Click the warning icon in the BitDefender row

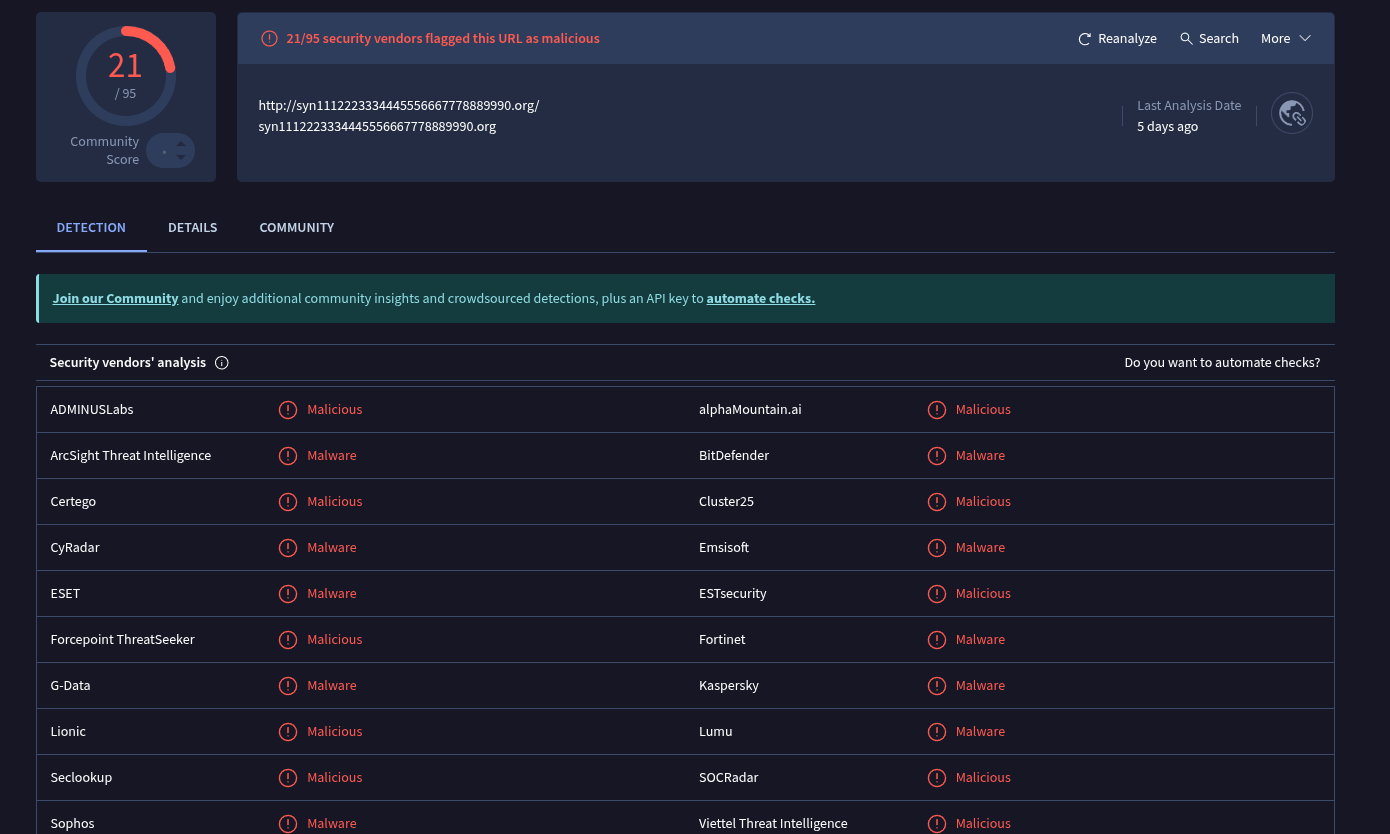pyautogui.click(x=936, y=456)
